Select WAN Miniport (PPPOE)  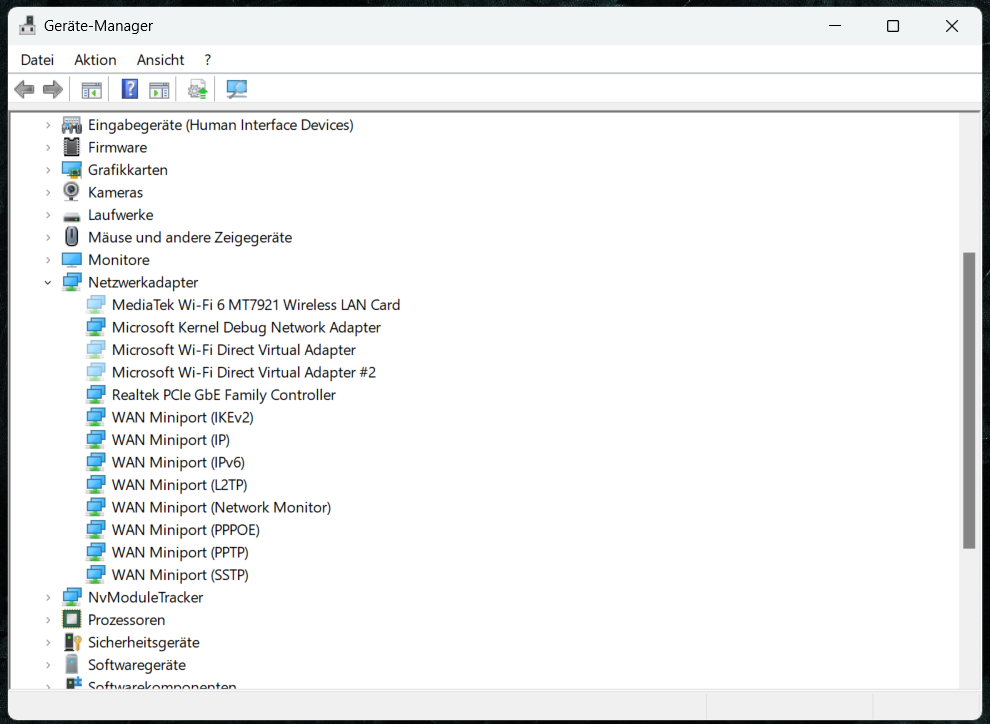point(186,530)
